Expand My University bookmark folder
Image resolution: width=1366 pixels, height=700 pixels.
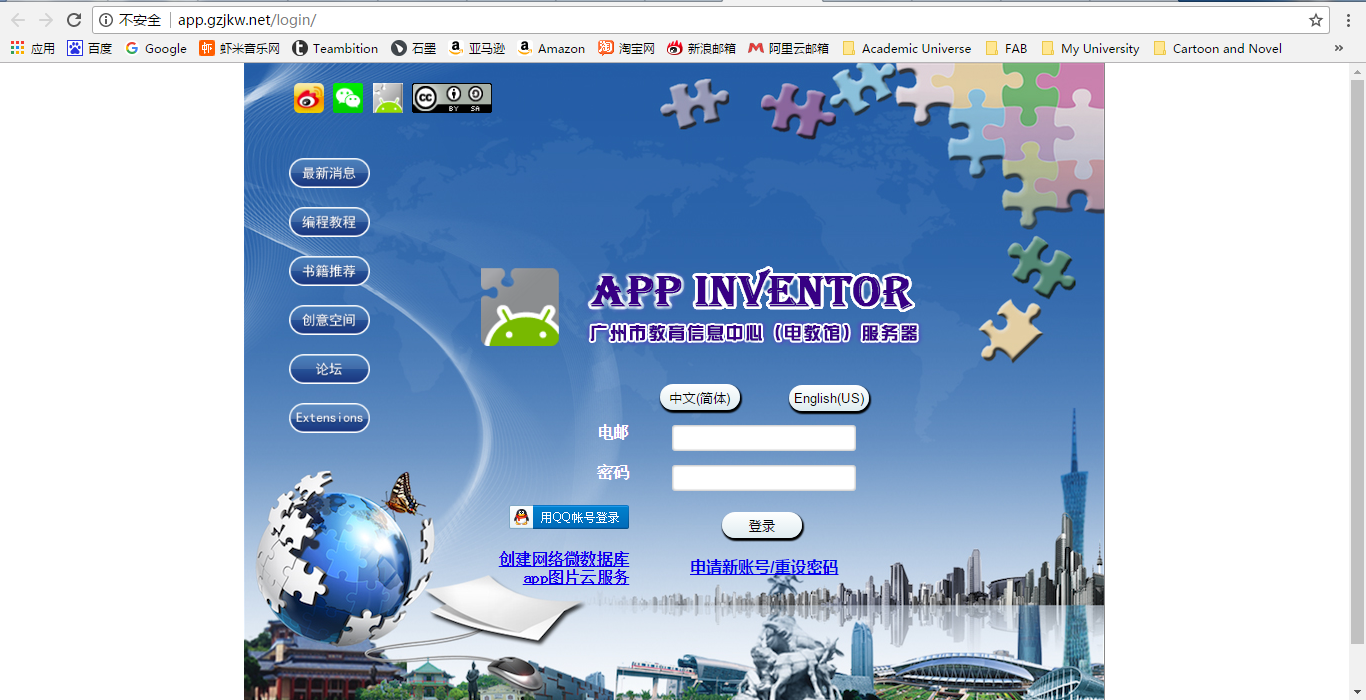pos(1090,48)
